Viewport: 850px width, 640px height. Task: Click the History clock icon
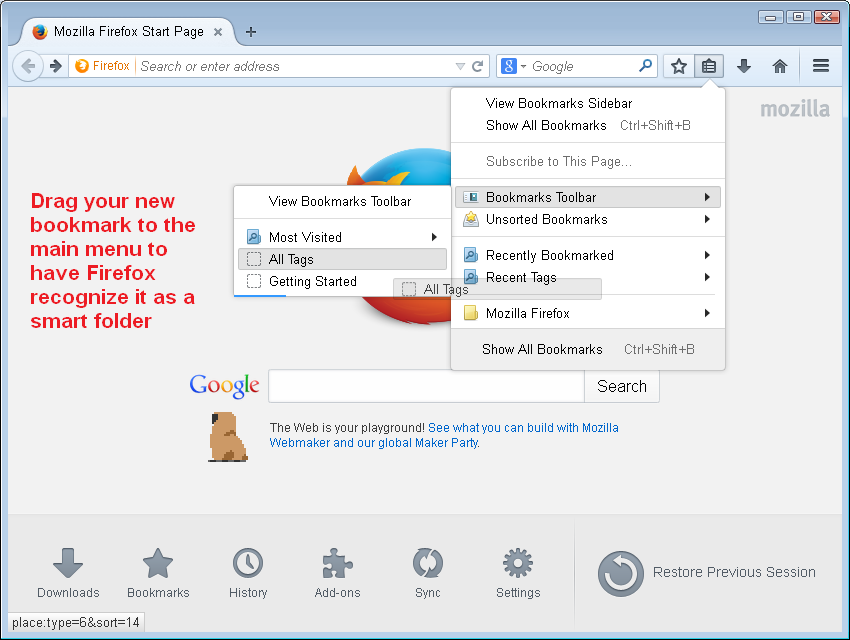point(248,564)
